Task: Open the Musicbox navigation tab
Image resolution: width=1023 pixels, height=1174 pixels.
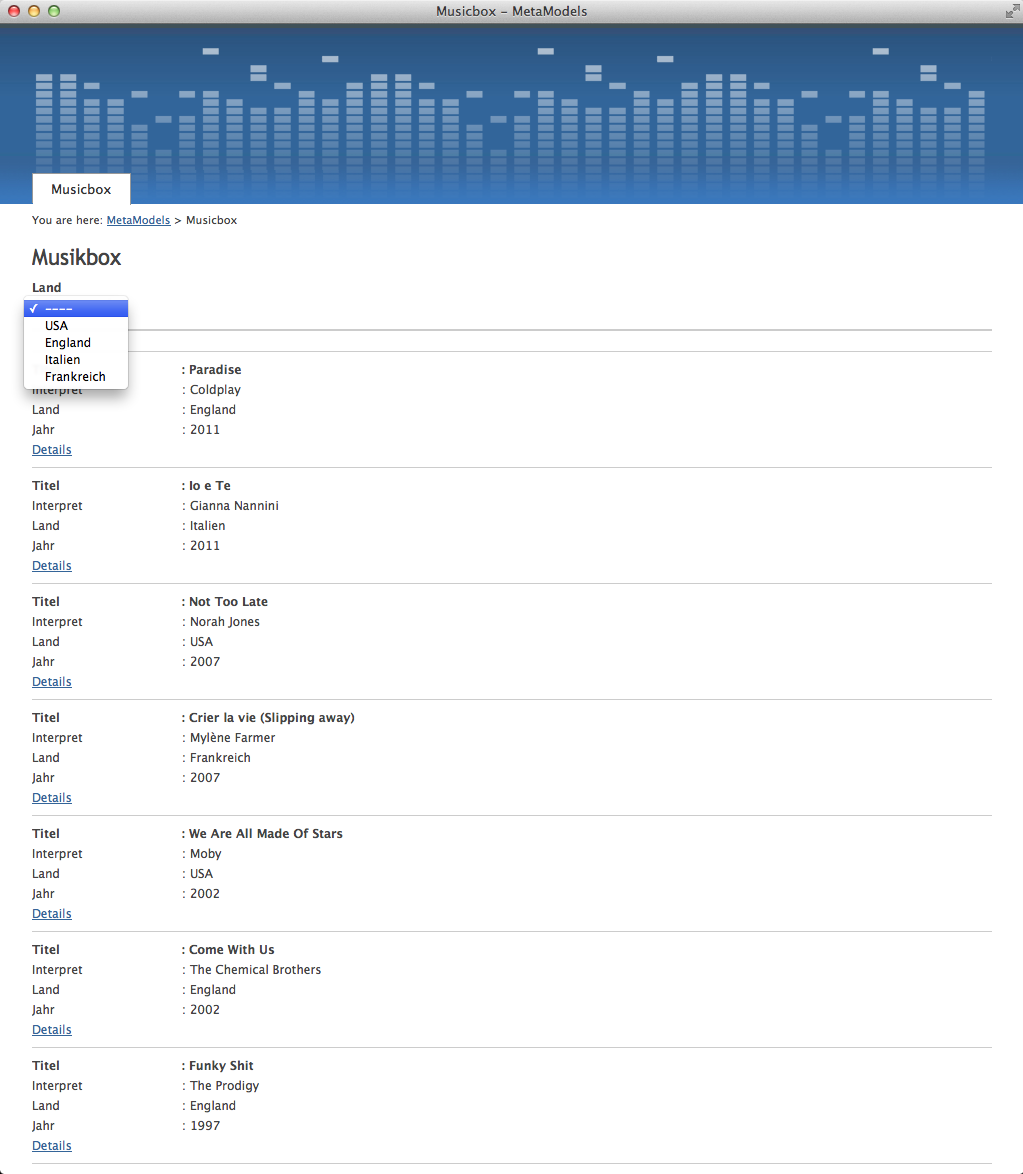Action: (81, 189)
